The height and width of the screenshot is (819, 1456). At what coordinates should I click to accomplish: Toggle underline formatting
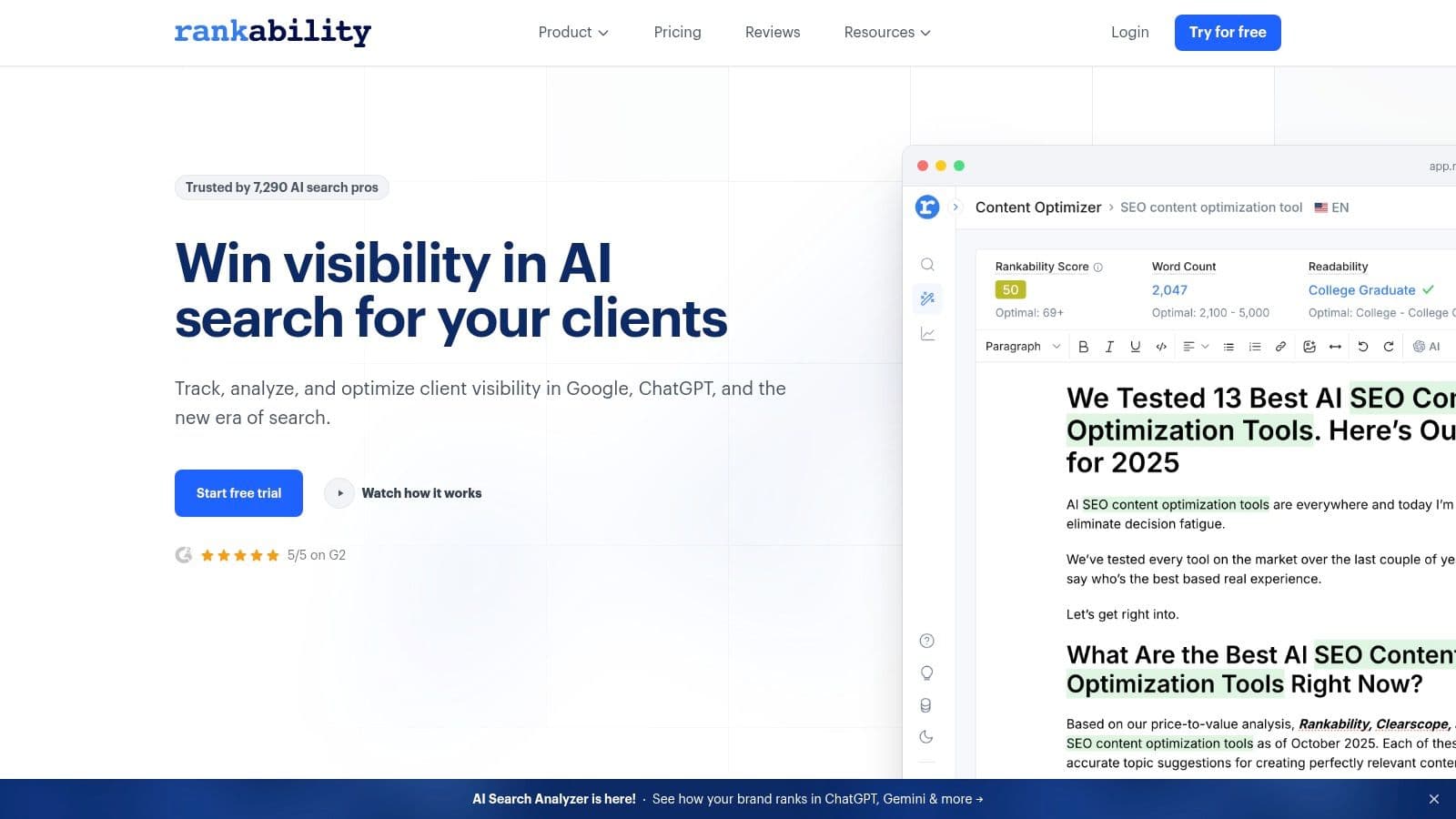pos(1135,346)
